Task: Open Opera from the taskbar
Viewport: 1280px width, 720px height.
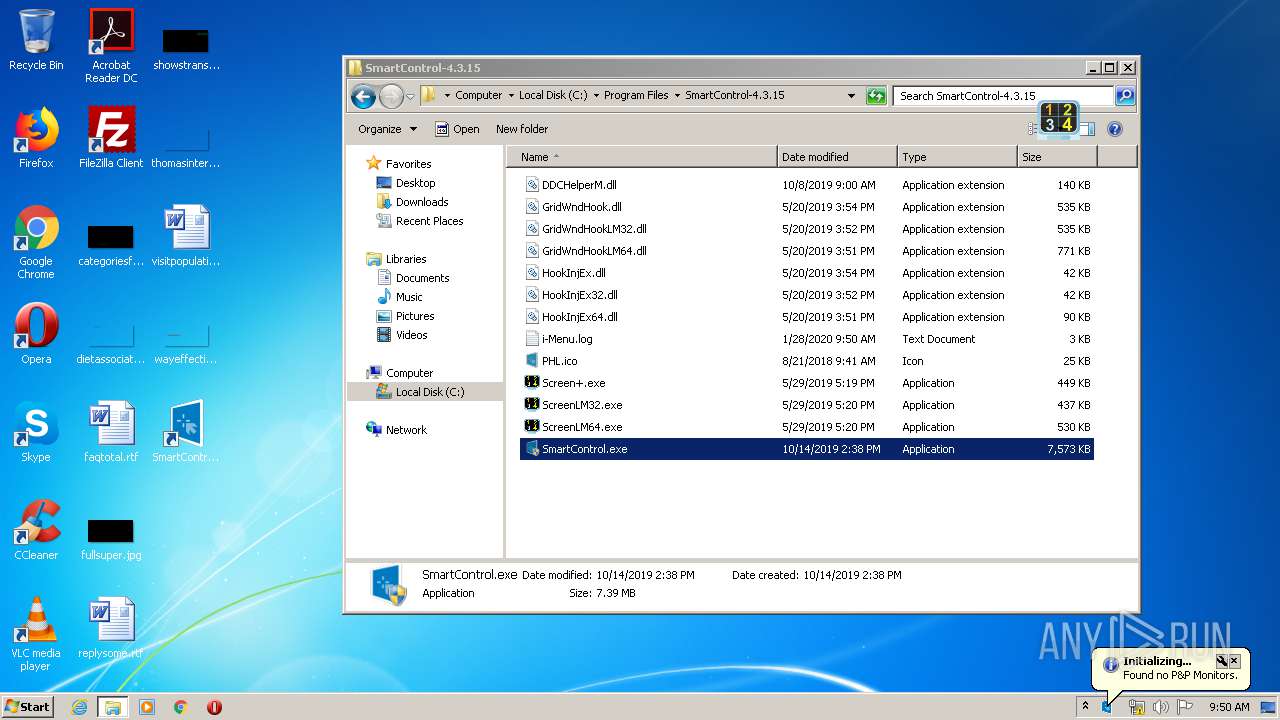Action: tap(214, 707)
